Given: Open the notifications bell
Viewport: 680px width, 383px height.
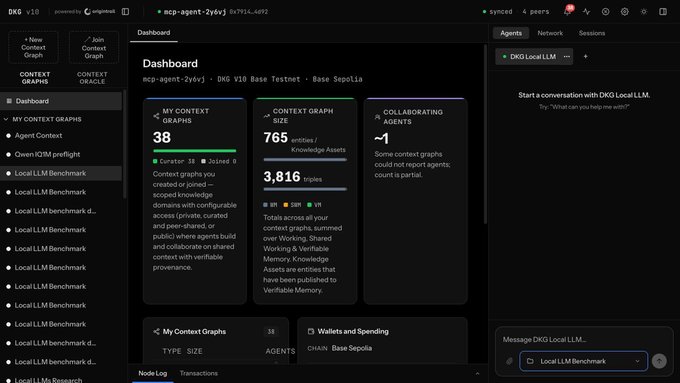Looking at the screenshot, I should [x=567, y=12].
